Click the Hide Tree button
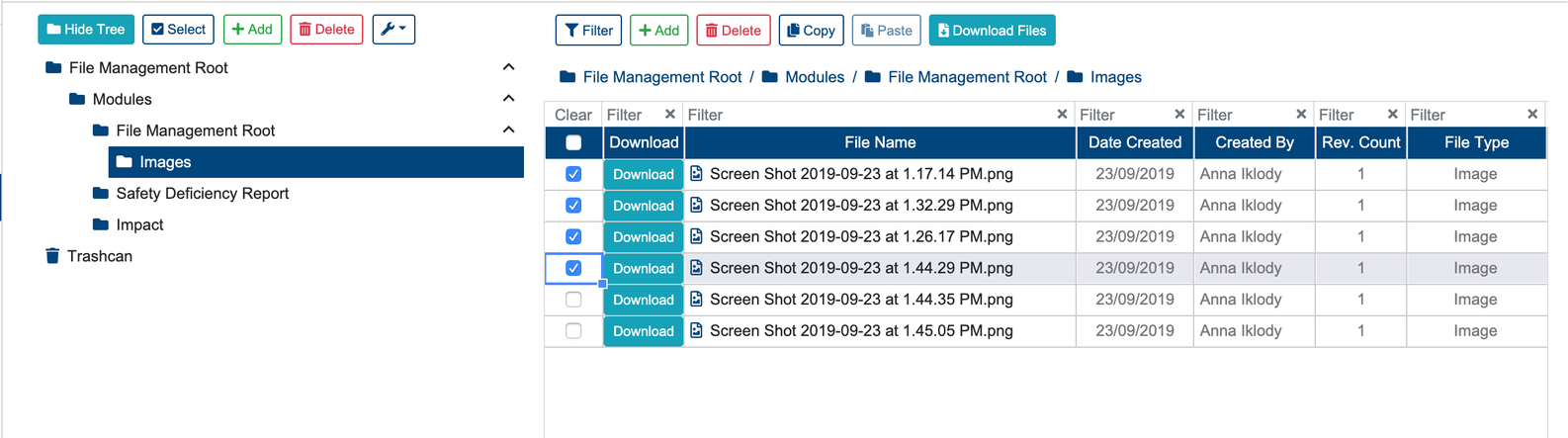1568x438 pixels. (86, 30)
